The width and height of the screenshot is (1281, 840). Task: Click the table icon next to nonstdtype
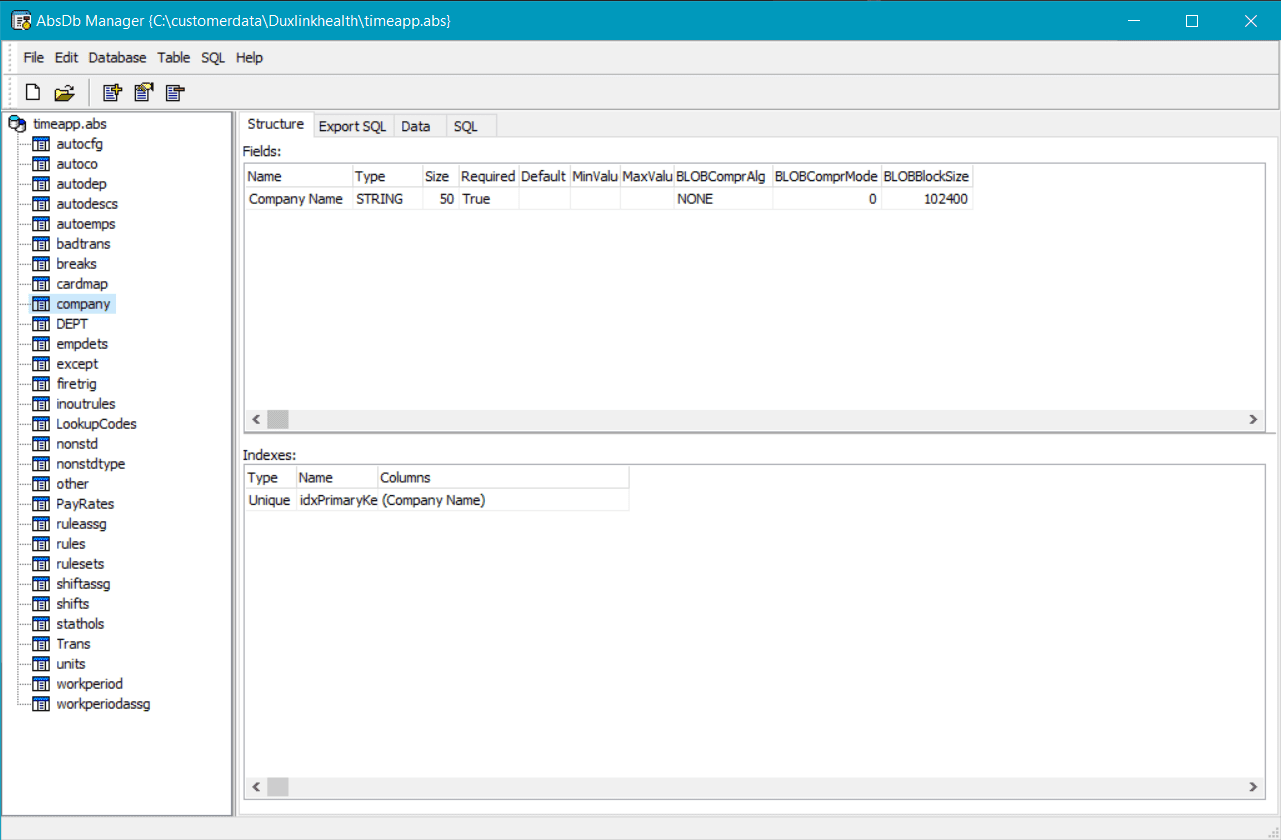click(x=41, y=464)
